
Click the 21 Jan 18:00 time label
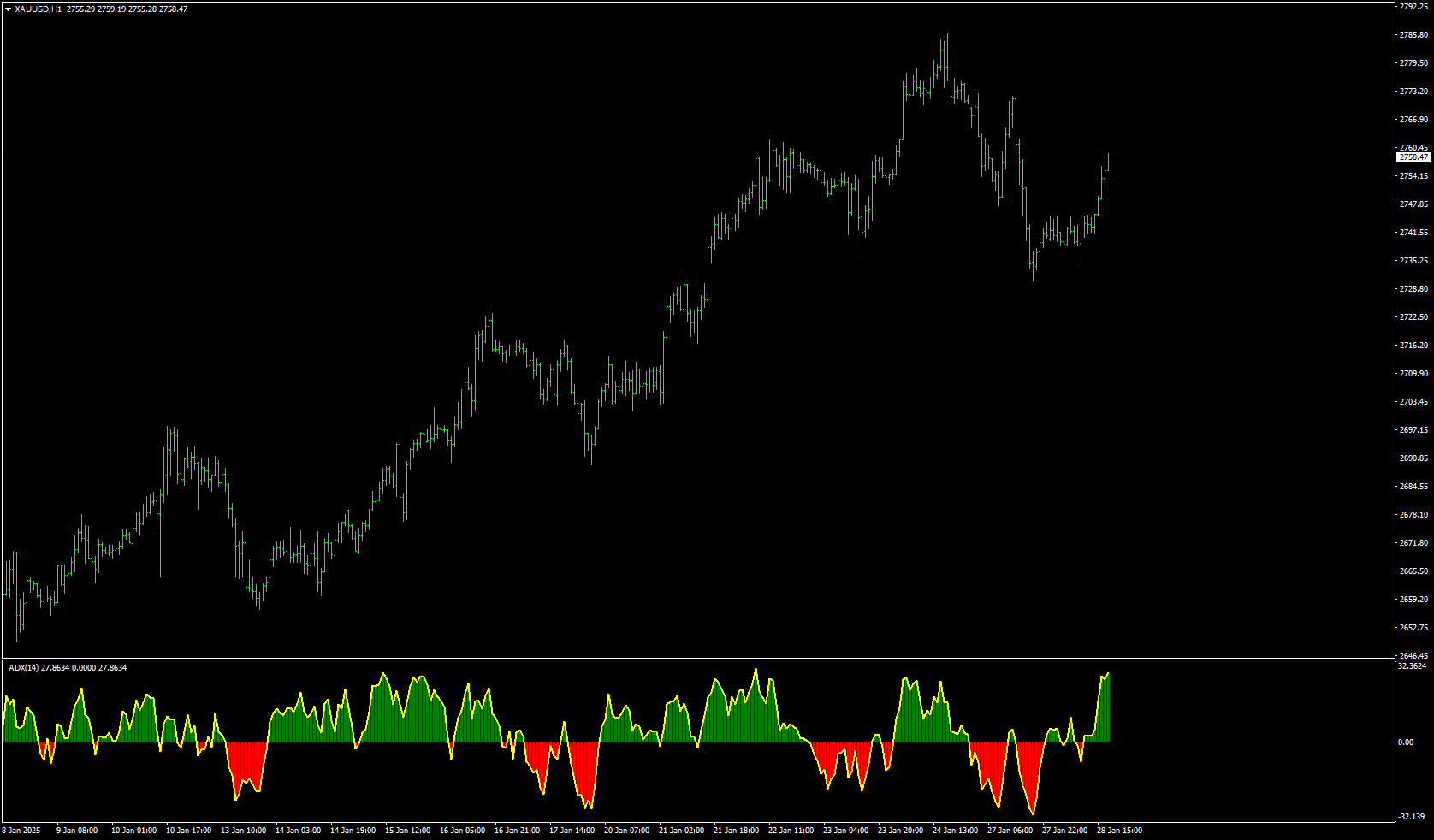[736, 830]
